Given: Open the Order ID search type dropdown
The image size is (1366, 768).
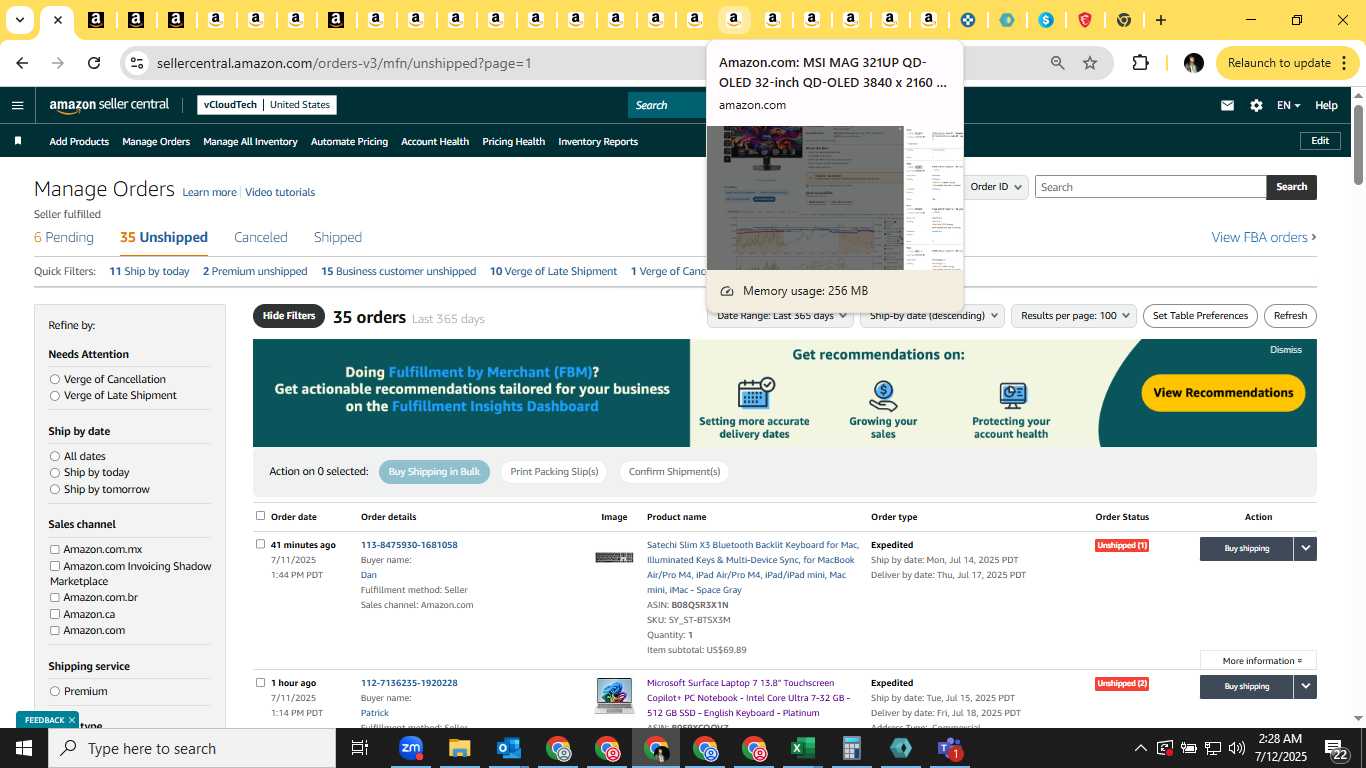Looking at the screenshot, I should tap(995, 187).
